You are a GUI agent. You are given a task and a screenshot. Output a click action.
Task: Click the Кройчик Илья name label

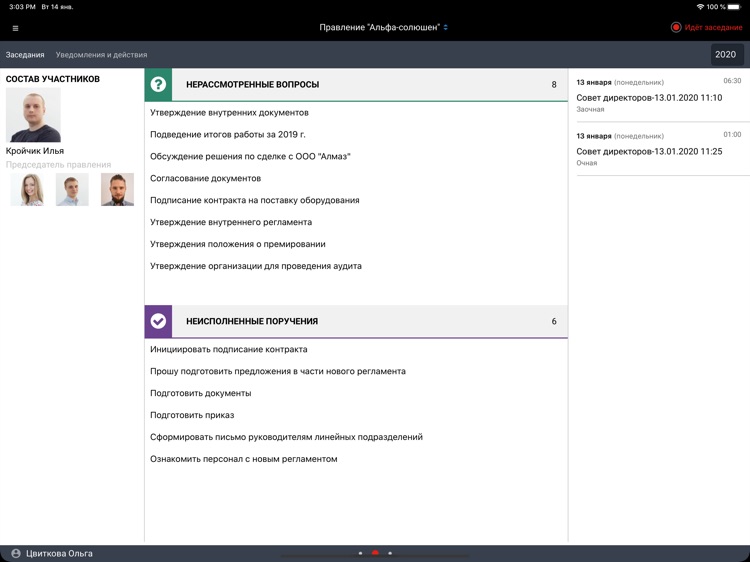coord(35,151)
